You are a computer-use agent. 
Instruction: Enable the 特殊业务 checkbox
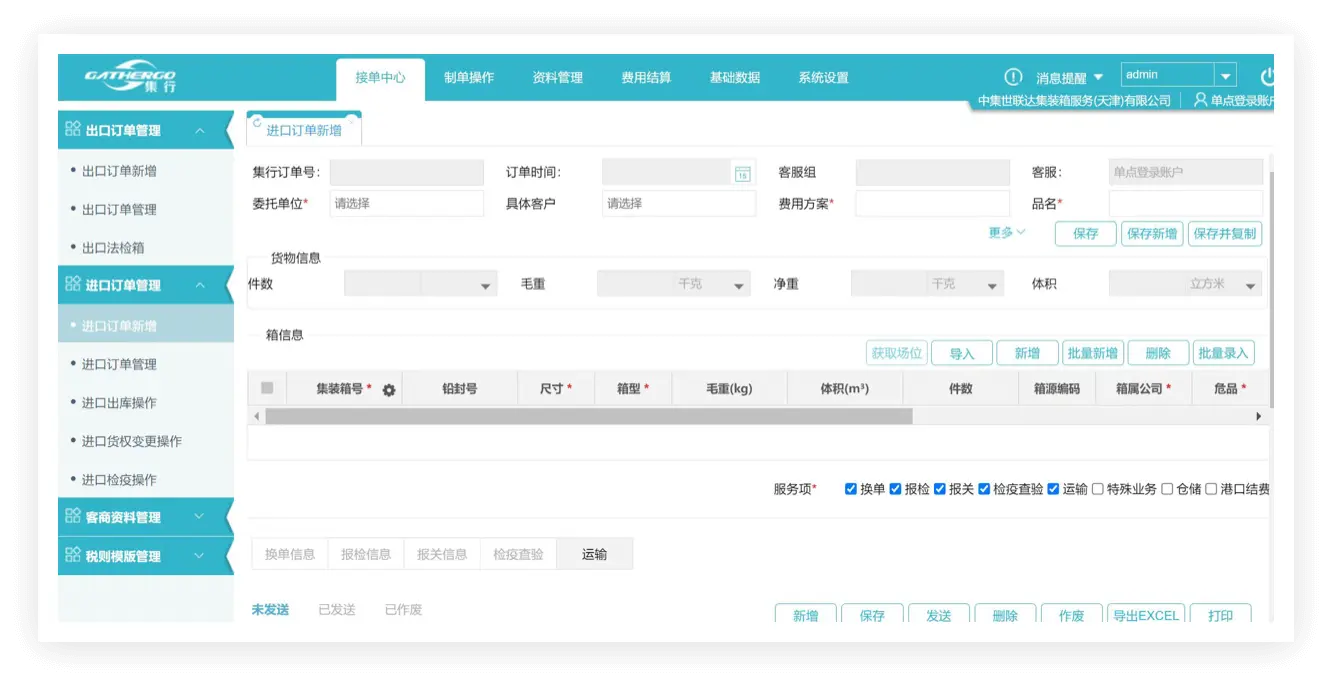[x=1098, y=489]
